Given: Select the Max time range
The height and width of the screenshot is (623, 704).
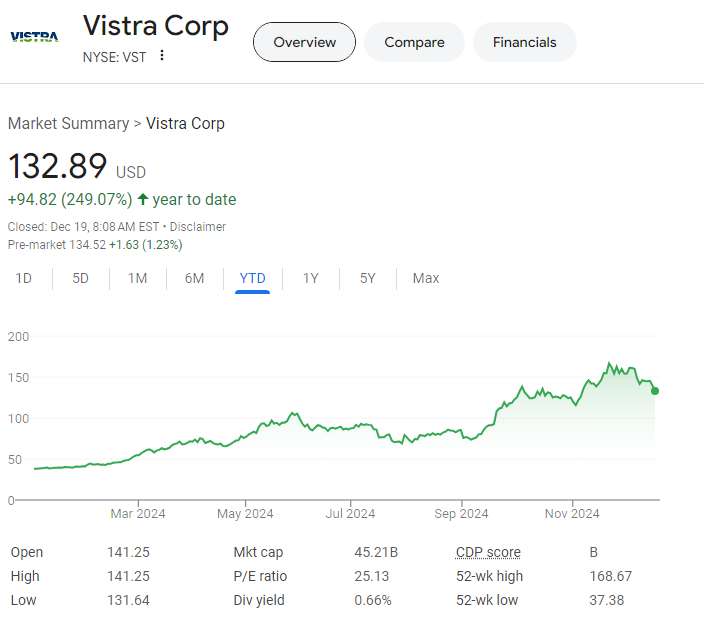Looking at the screenshot, I should (426, 278).
